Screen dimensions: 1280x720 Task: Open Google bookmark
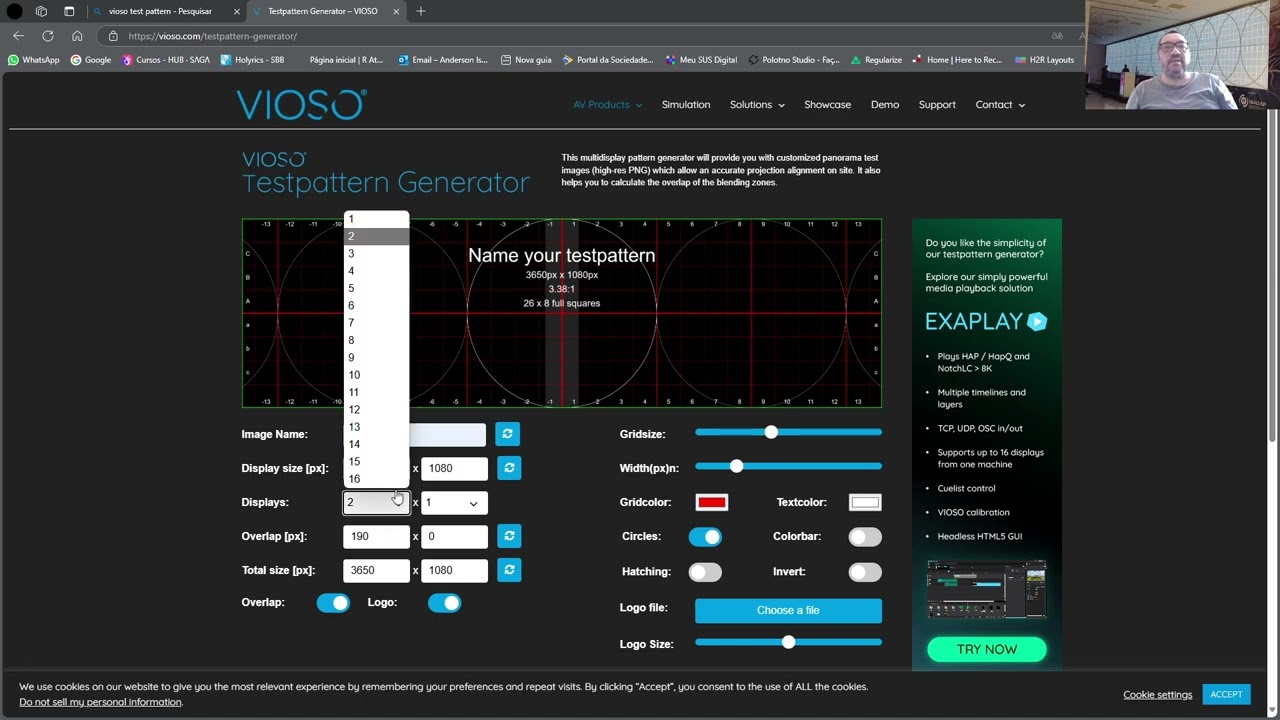tap(90, 60)
